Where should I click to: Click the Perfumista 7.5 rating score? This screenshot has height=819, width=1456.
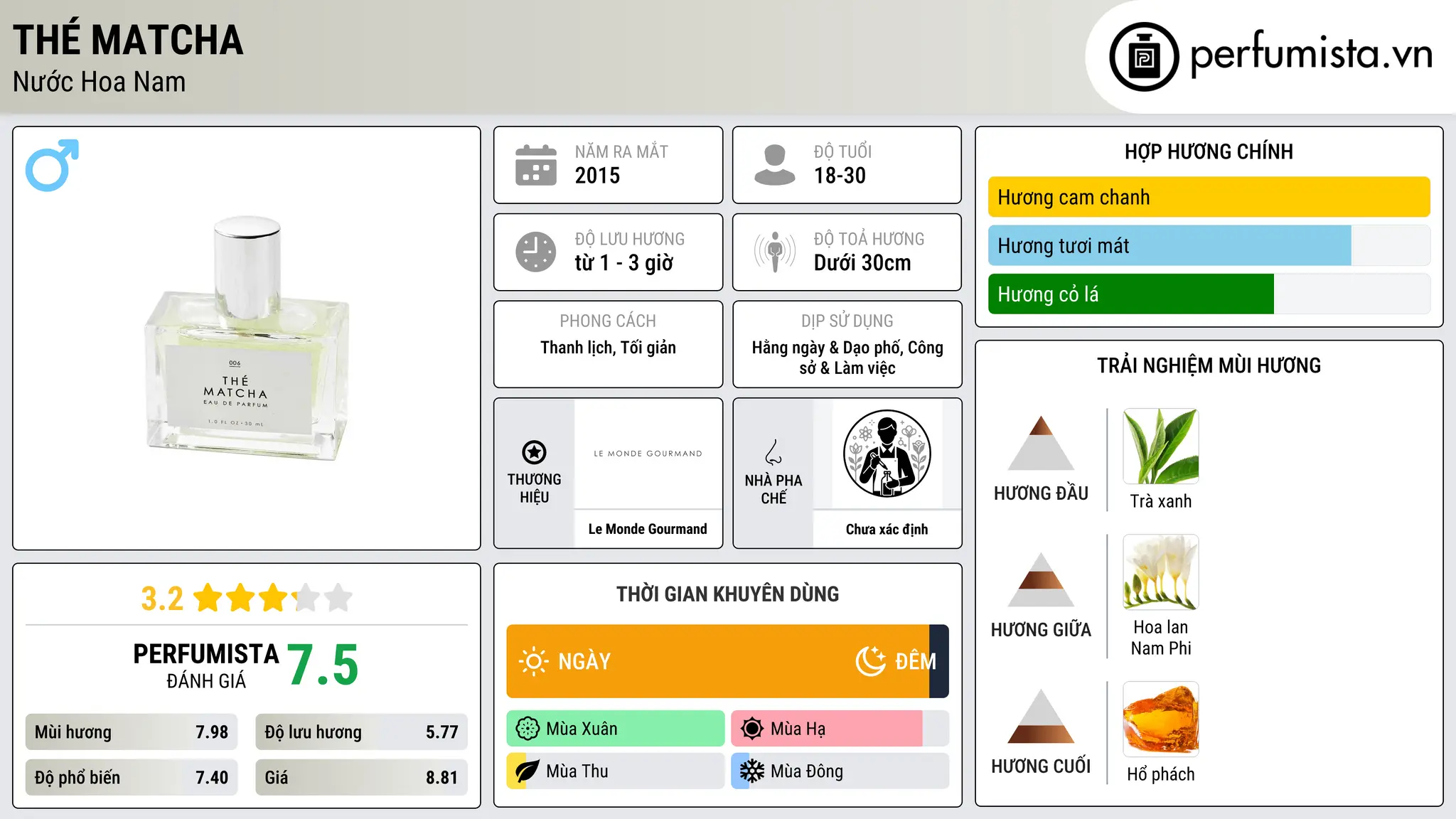pos(323,665)
